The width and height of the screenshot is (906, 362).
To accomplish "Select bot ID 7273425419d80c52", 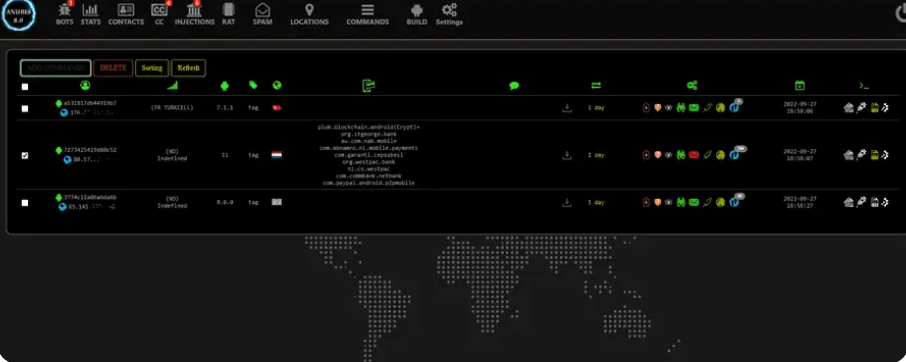I will (x=90, y=150).
